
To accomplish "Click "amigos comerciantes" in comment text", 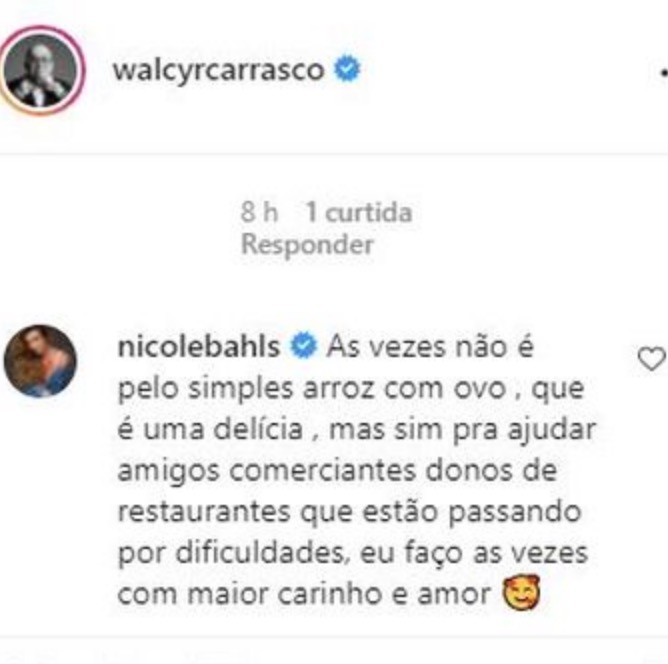I will [267, 472].
